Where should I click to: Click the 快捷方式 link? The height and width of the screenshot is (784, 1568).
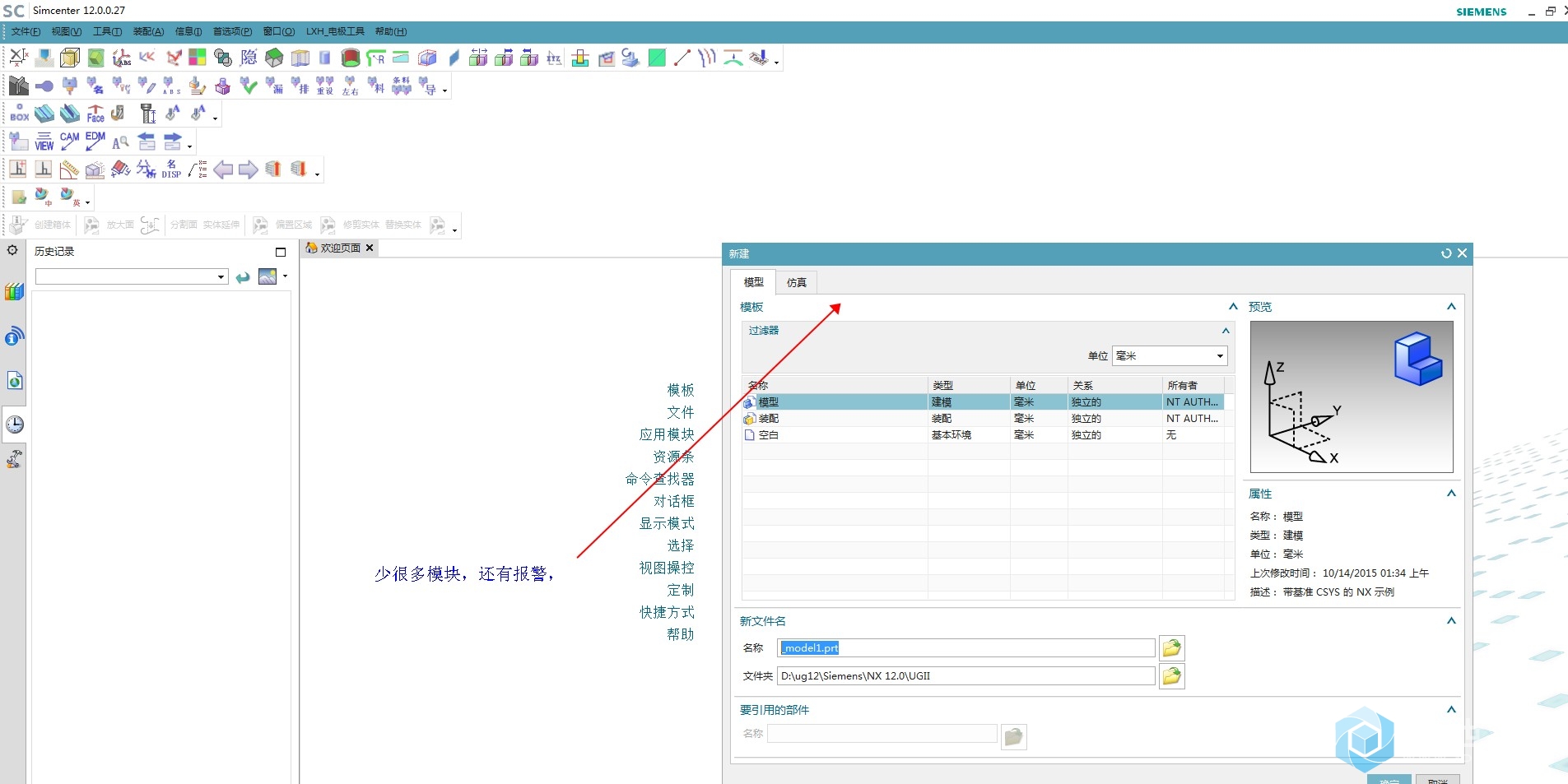tap(667, 612)
